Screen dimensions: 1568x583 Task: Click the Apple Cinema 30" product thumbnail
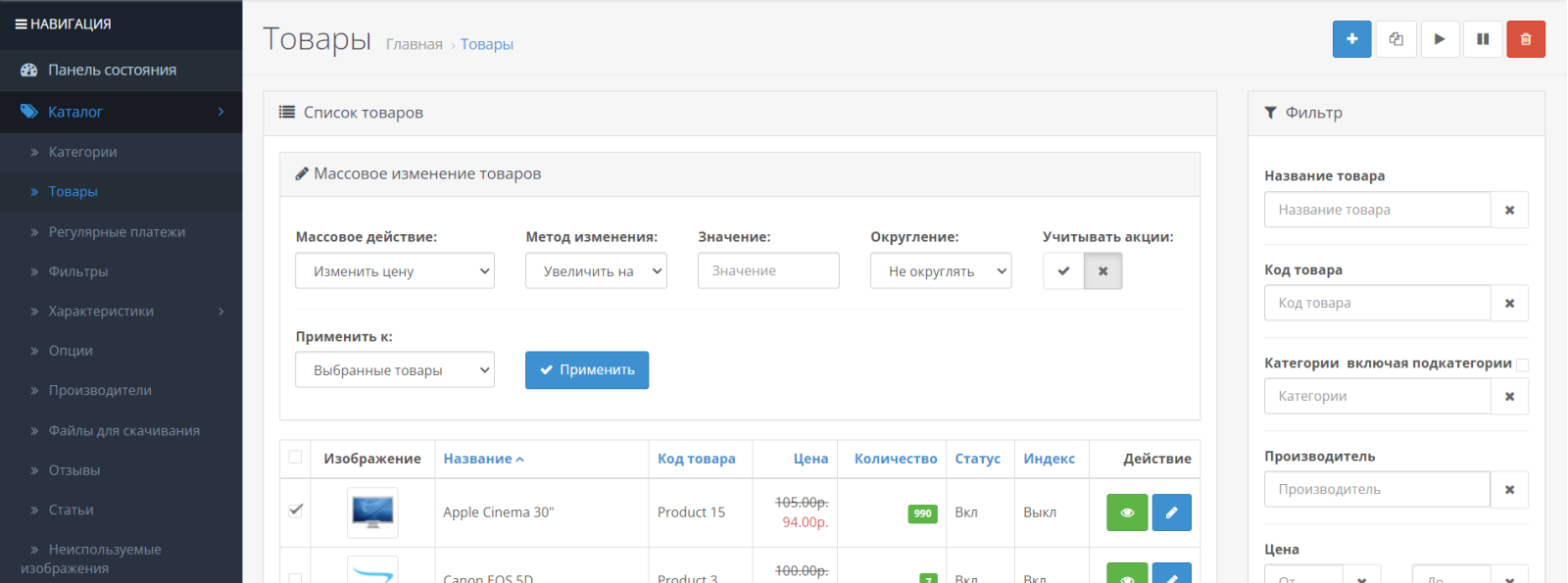[x=372, y=512]
